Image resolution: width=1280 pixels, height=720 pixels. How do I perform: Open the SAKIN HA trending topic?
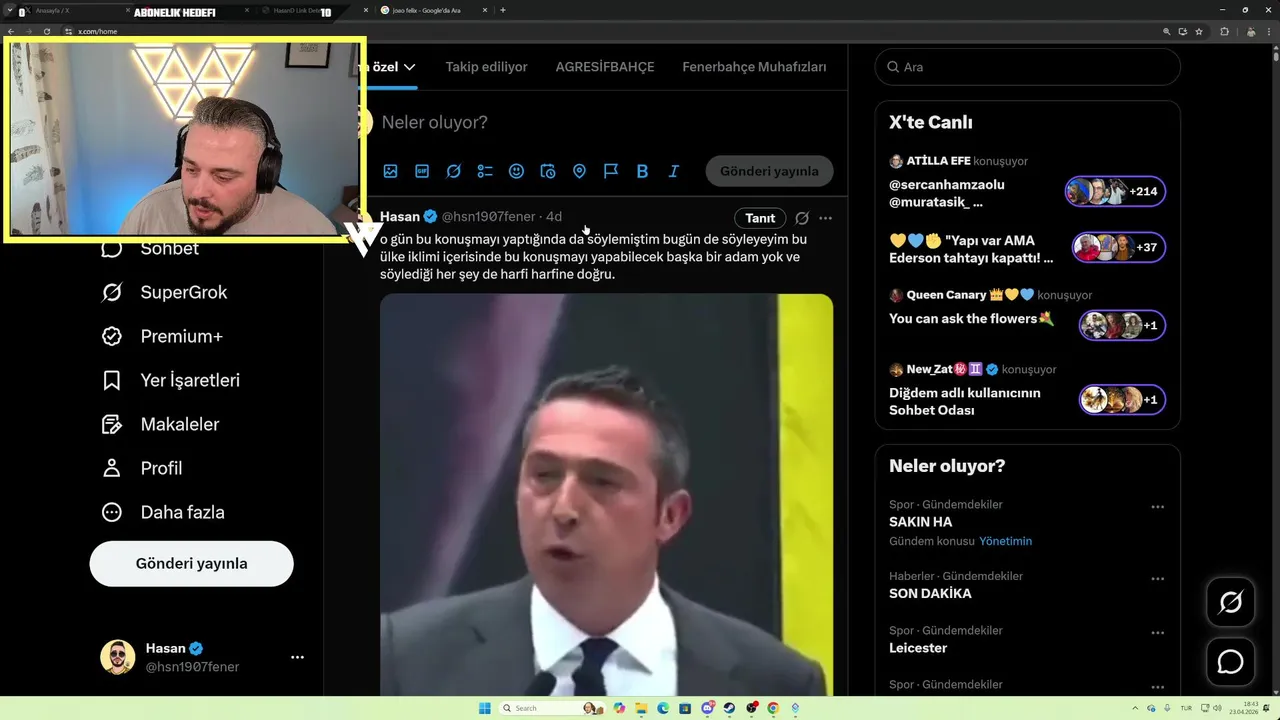tap(920, 522)
